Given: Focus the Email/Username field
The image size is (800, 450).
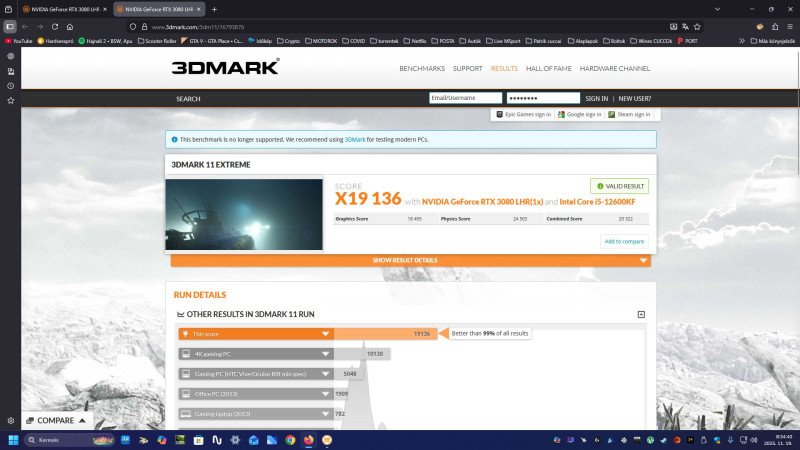Looking at the screenshot, I should 465,98.
